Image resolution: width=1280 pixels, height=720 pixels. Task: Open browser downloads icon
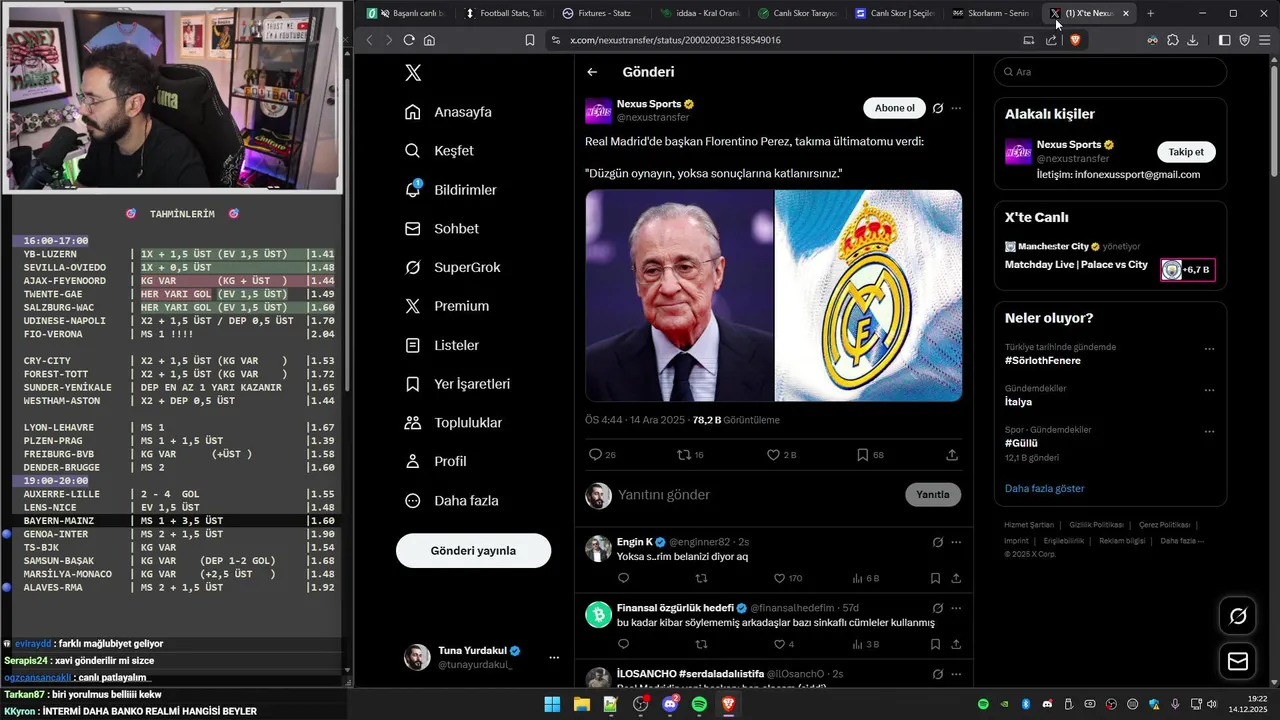click(1193, 40)
